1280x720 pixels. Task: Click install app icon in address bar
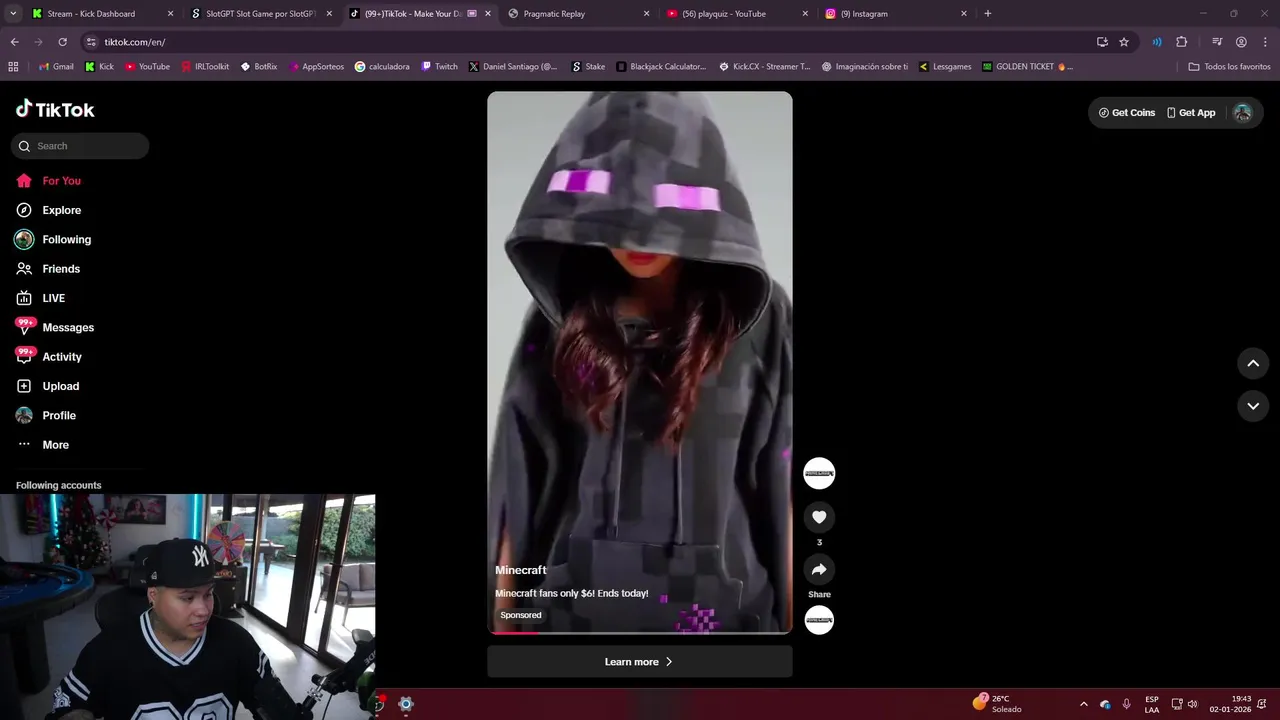(1102, 42)
